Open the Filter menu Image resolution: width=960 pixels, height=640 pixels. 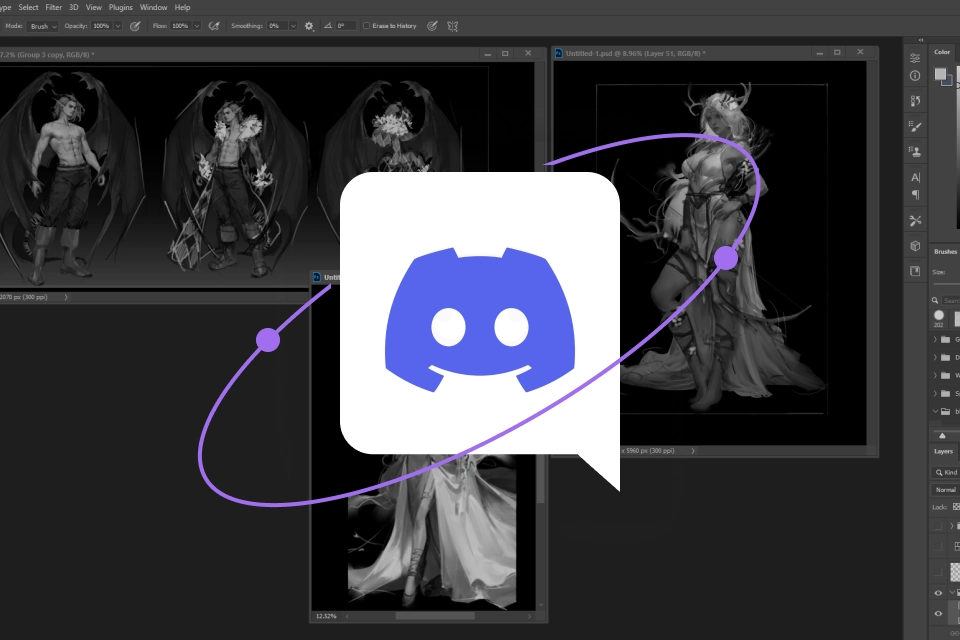(x=53, y=7)
